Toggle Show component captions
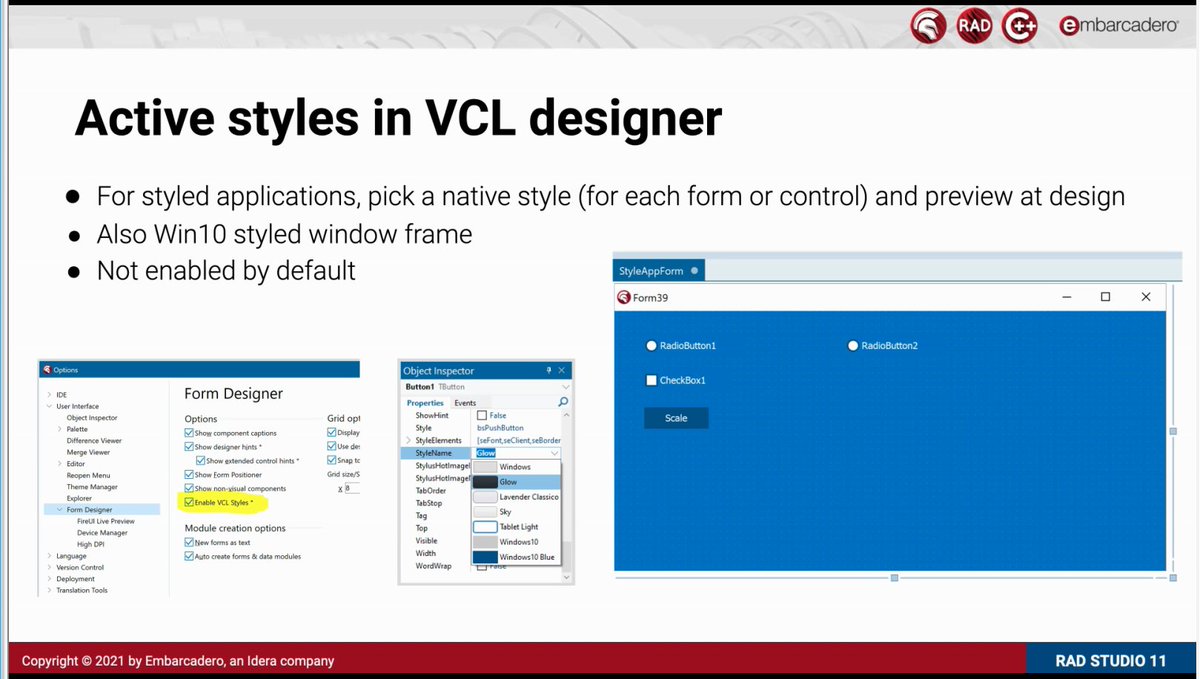This screenshot has height=679, width=1200. [x=190, y=433]
